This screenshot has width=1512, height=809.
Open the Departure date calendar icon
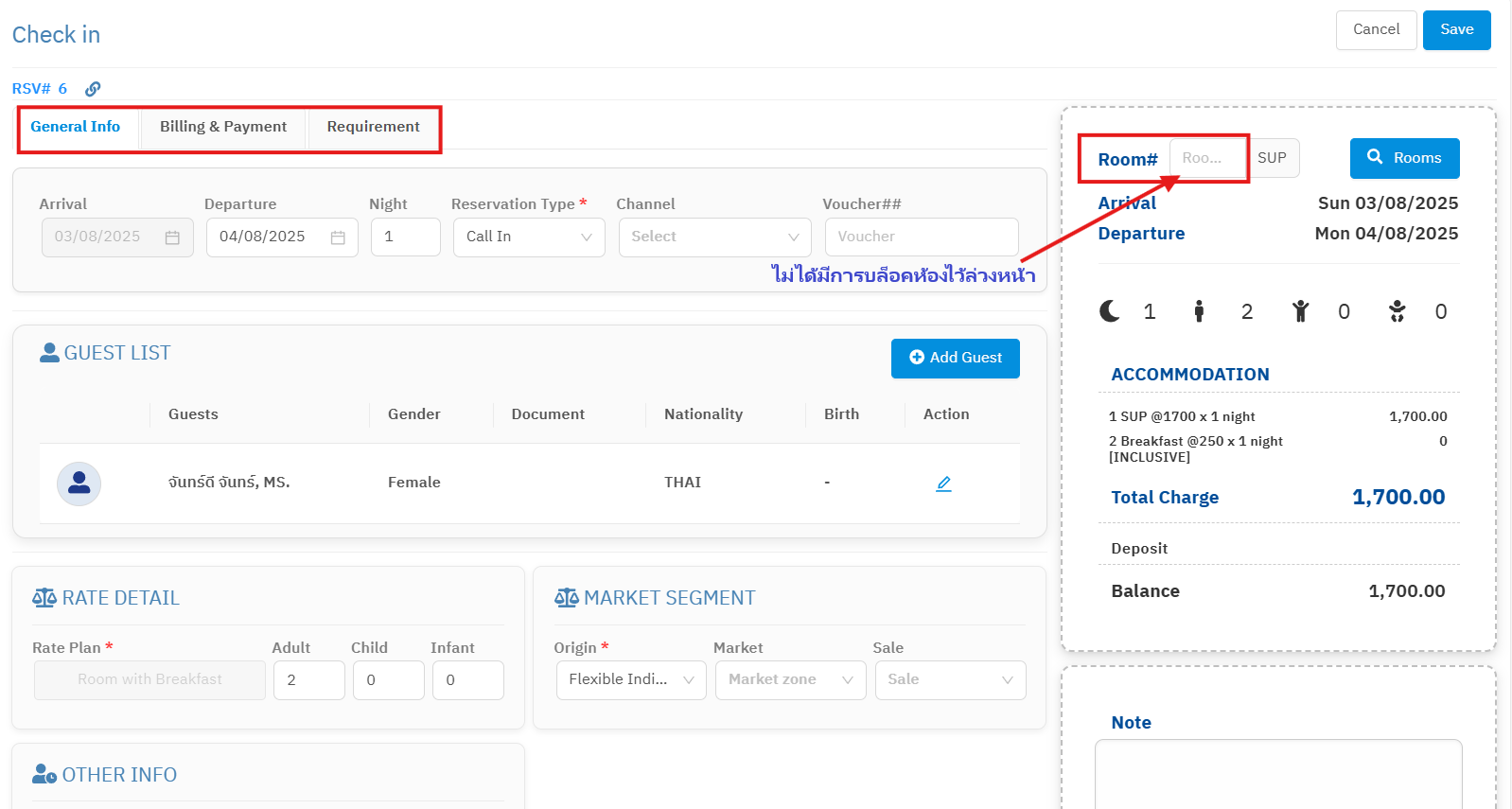[338, 237]
